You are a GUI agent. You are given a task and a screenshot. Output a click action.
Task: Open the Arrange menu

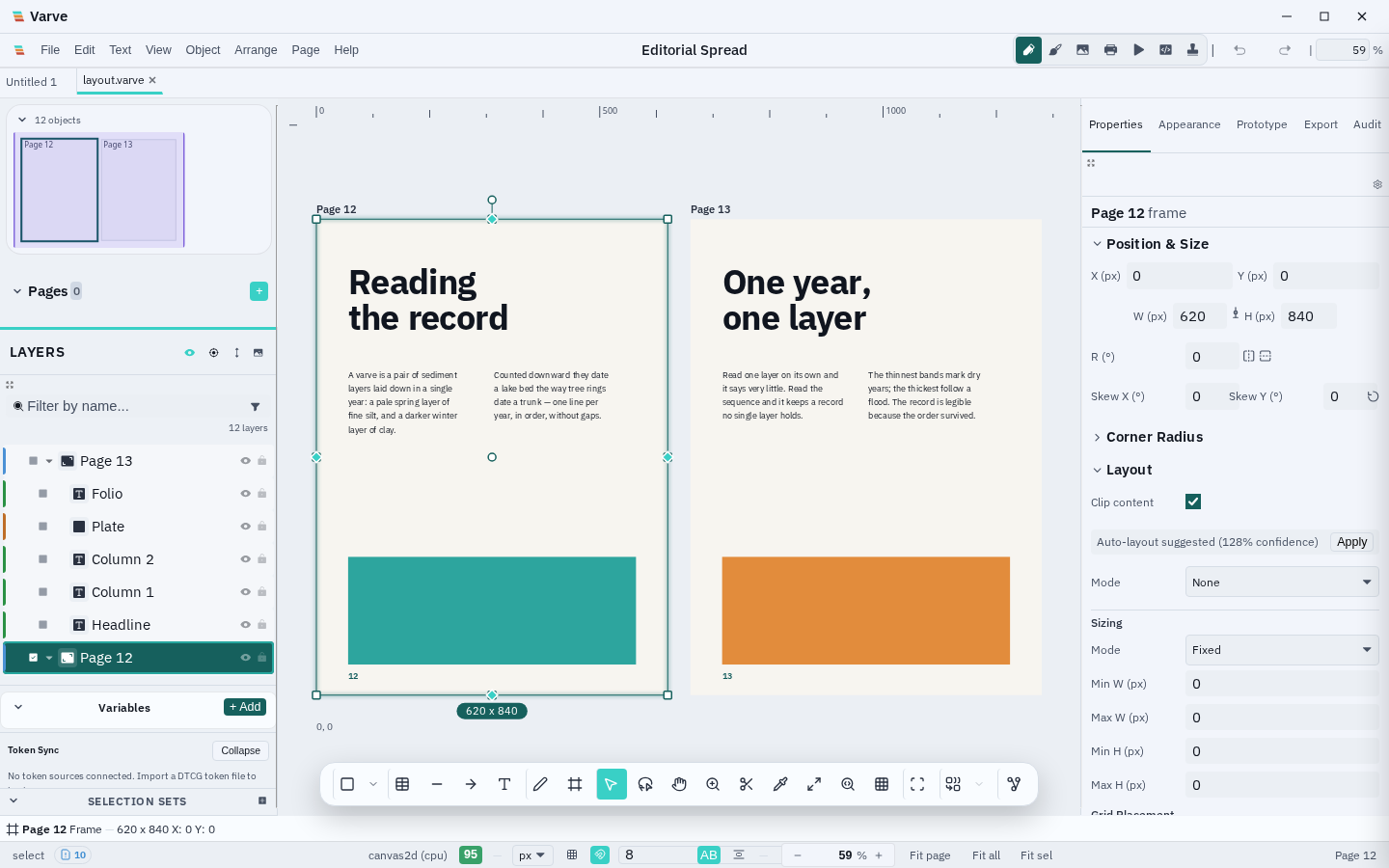pos(256,50)
